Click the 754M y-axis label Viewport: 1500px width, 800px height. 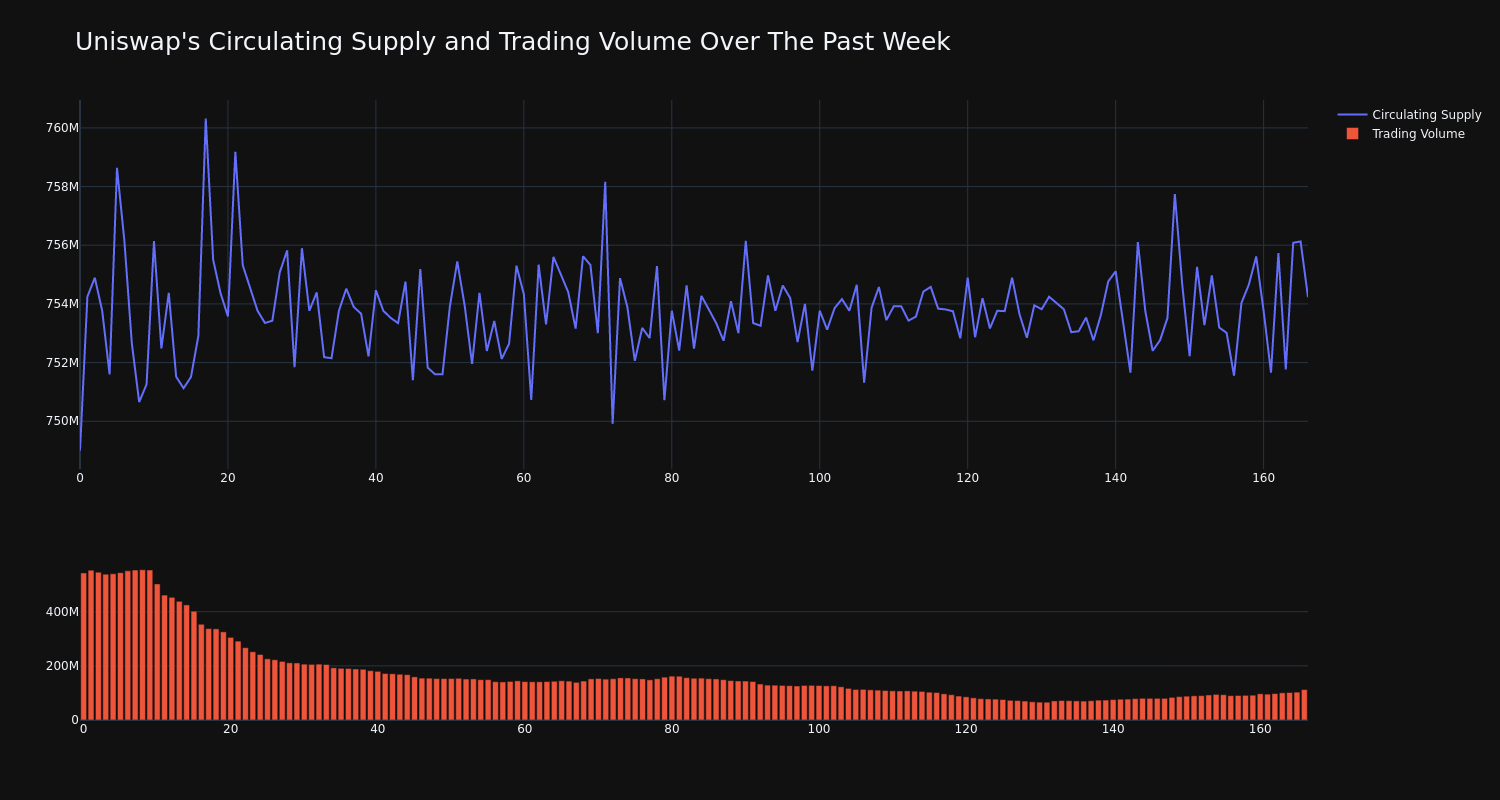[62, 304]
